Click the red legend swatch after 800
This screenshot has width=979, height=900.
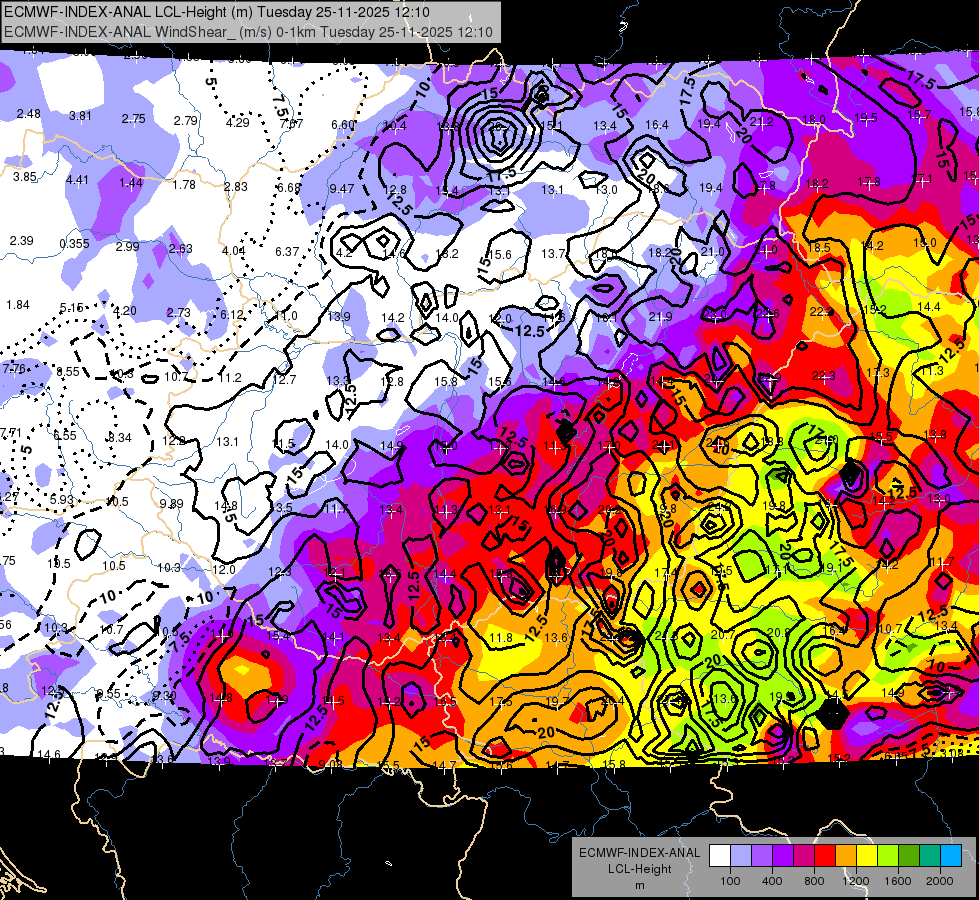coord(825,856)
